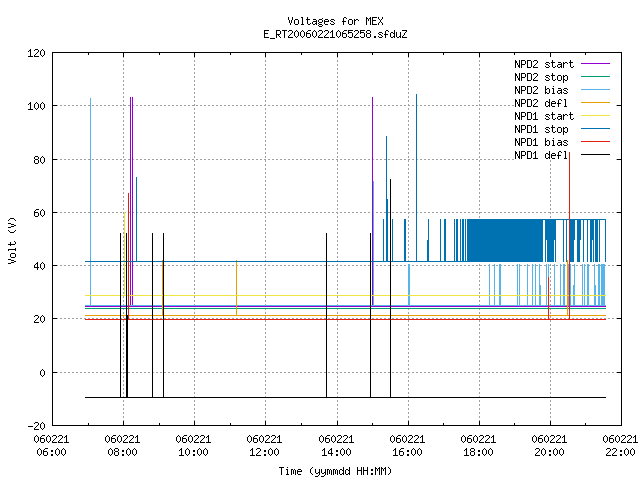Click the X-axis label 'Time (yymmdd HH:MM)'
Image resolution: width=640 pixels, height=480 pixels.
(335, 471)
